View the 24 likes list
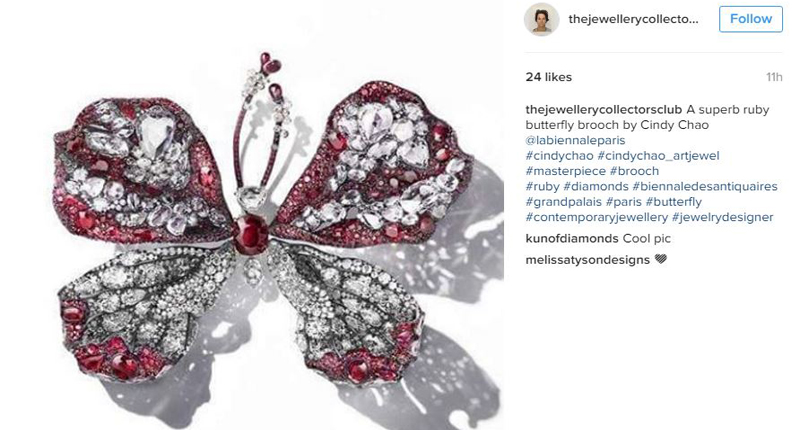The image size is (800, 430). [548, 77]
